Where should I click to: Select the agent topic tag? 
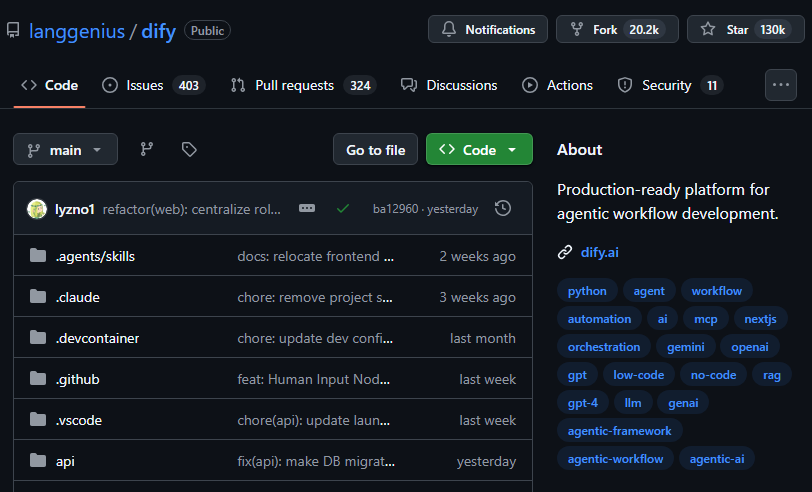click(649, 291)
